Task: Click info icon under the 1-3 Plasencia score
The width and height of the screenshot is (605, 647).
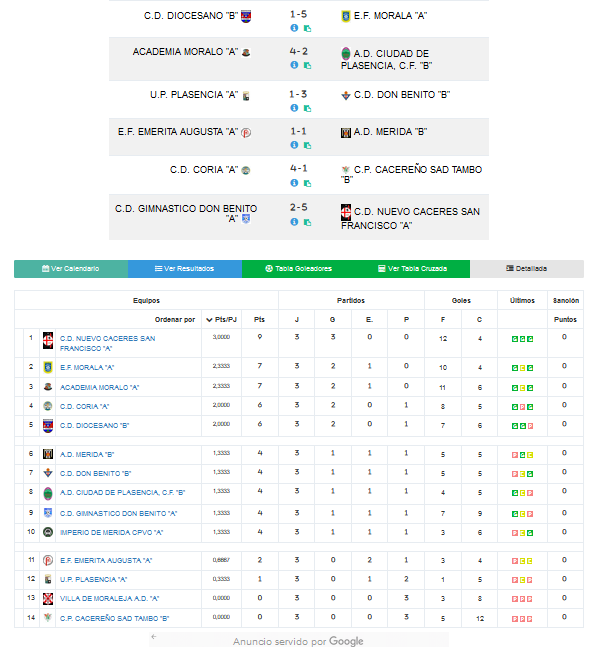Action: (x=294, y=108)
